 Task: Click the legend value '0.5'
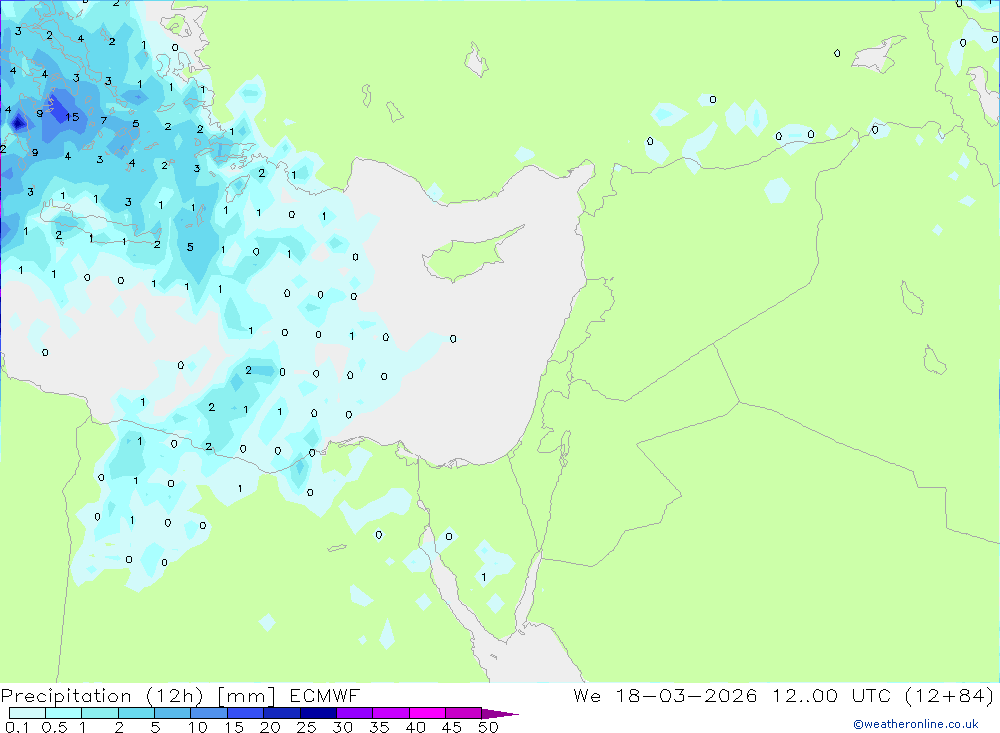[x=54, y=727]
